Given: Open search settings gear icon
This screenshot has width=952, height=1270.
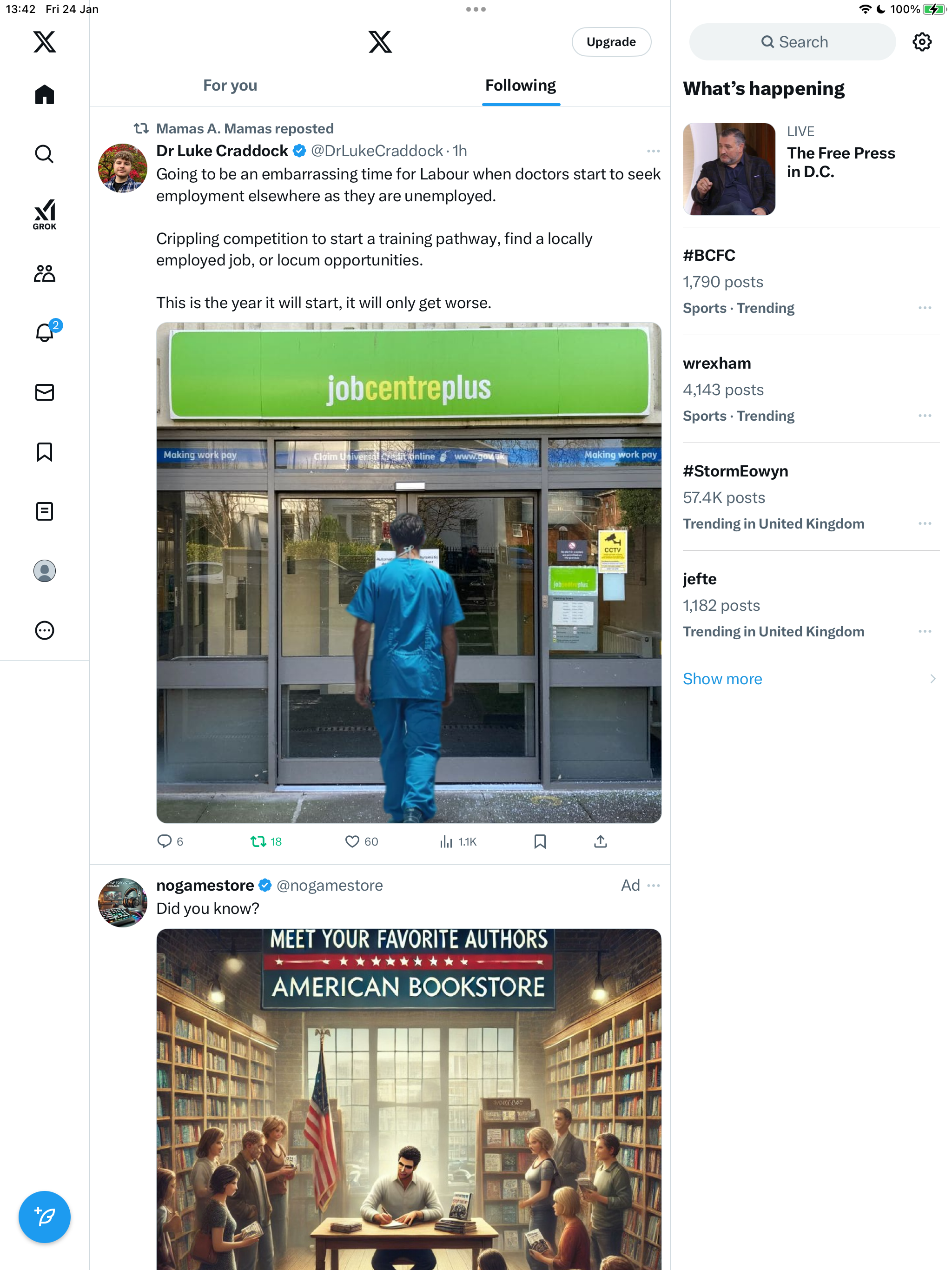Looking at the screenshot, I should click(922, 42).
